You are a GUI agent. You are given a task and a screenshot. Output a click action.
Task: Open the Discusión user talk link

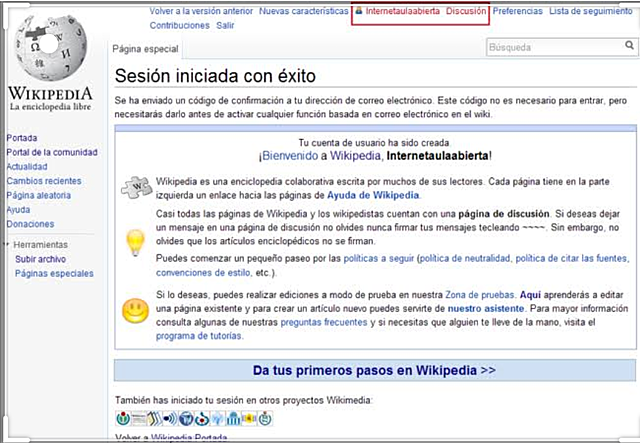point(466,11)
